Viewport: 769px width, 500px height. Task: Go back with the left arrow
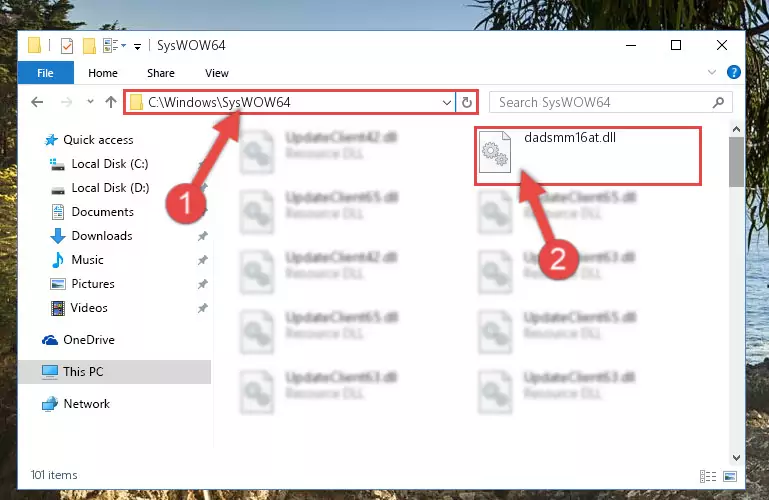[37, 102]
